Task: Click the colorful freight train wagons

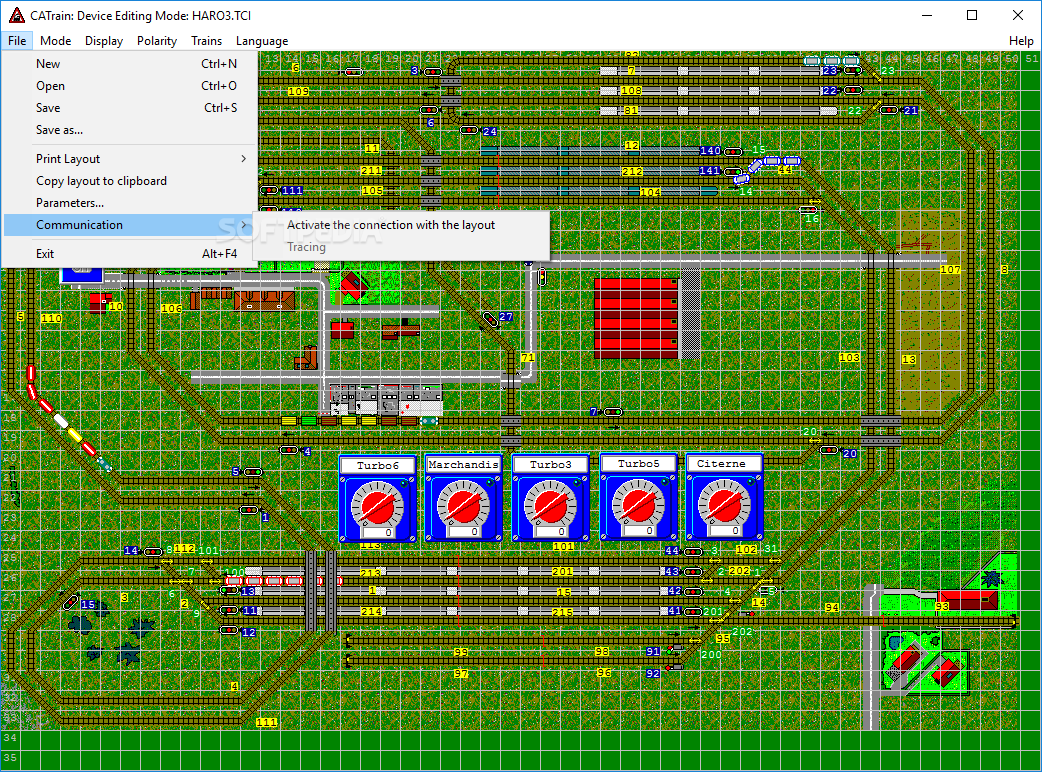Action: 359,421
